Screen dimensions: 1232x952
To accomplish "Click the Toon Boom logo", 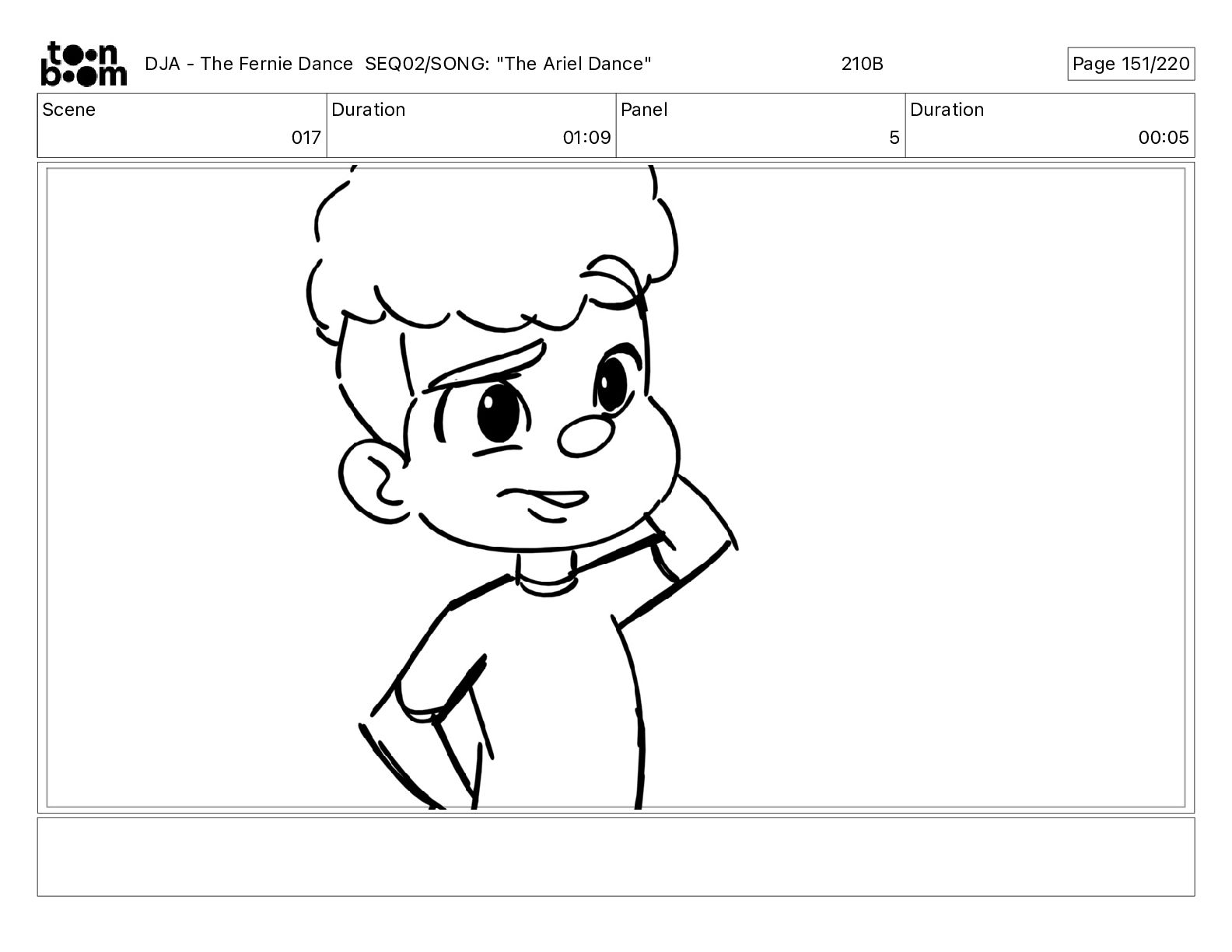I will [x=83, y=64].
